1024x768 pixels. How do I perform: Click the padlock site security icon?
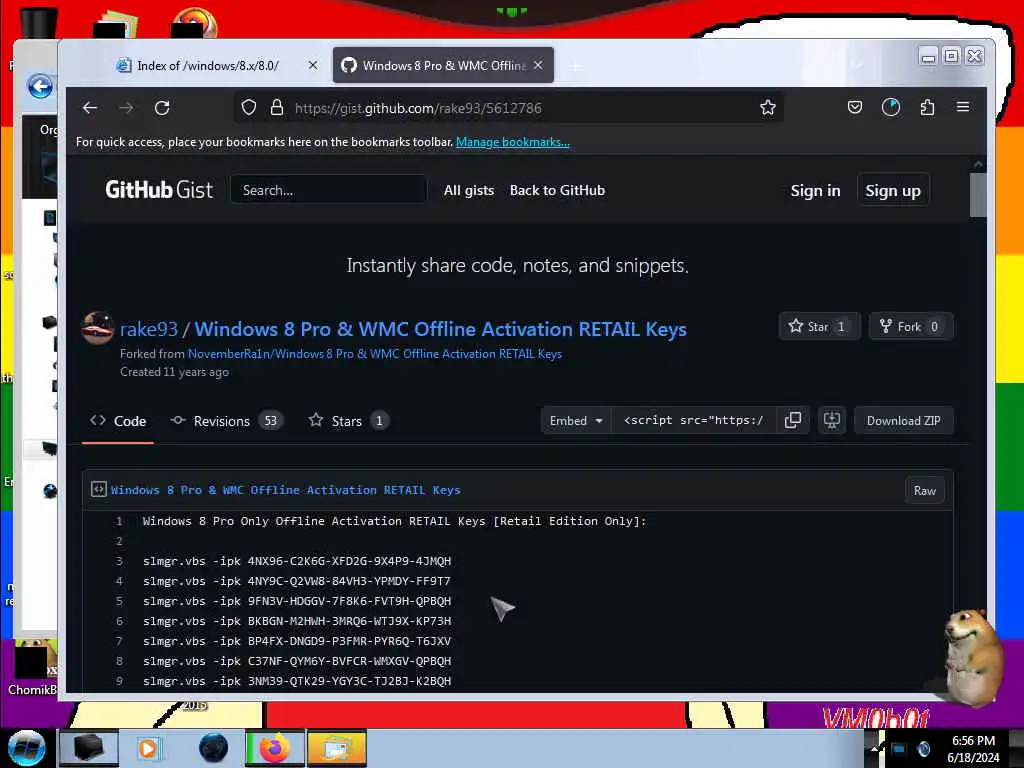(x=277, y=108)
